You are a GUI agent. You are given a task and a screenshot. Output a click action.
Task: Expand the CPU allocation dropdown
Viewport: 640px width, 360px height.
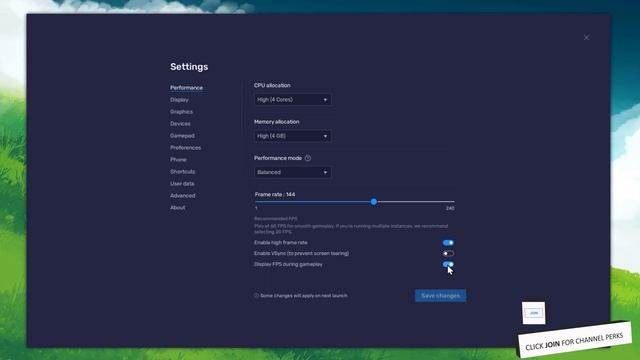point(292,100)
